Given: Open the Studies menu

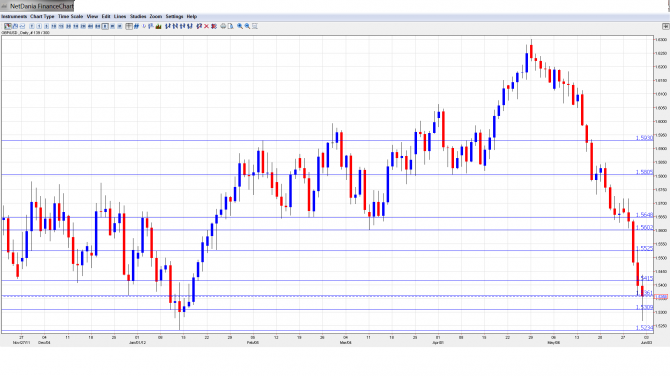Looking at the screenshot, I should click(x=138, y=17).
